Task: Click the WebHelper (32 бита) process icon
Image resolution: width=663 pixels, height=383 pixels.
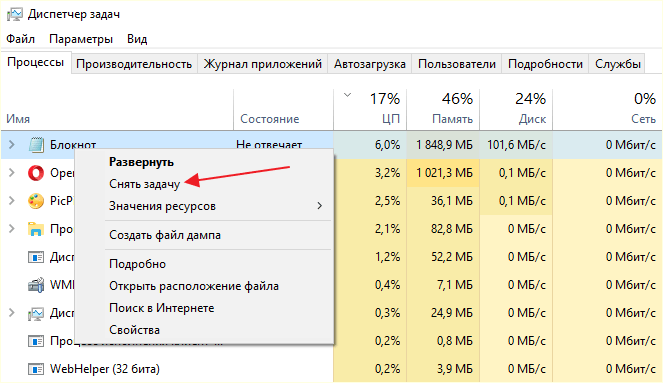Action: pyautogui.click(x=36, y=369)
